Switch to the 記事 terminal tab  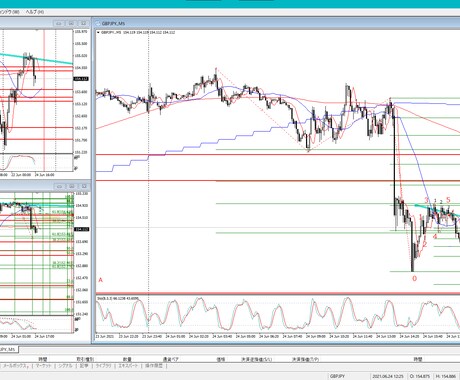pos(84,366)
